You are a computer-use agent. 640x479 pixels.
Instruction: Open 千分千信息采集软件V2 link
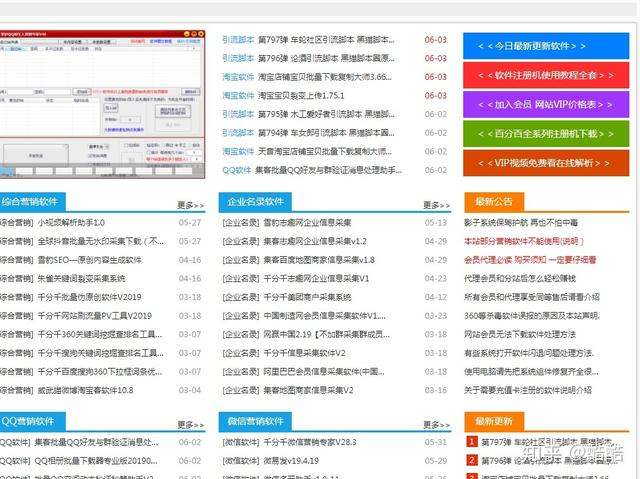coord(304,353)
